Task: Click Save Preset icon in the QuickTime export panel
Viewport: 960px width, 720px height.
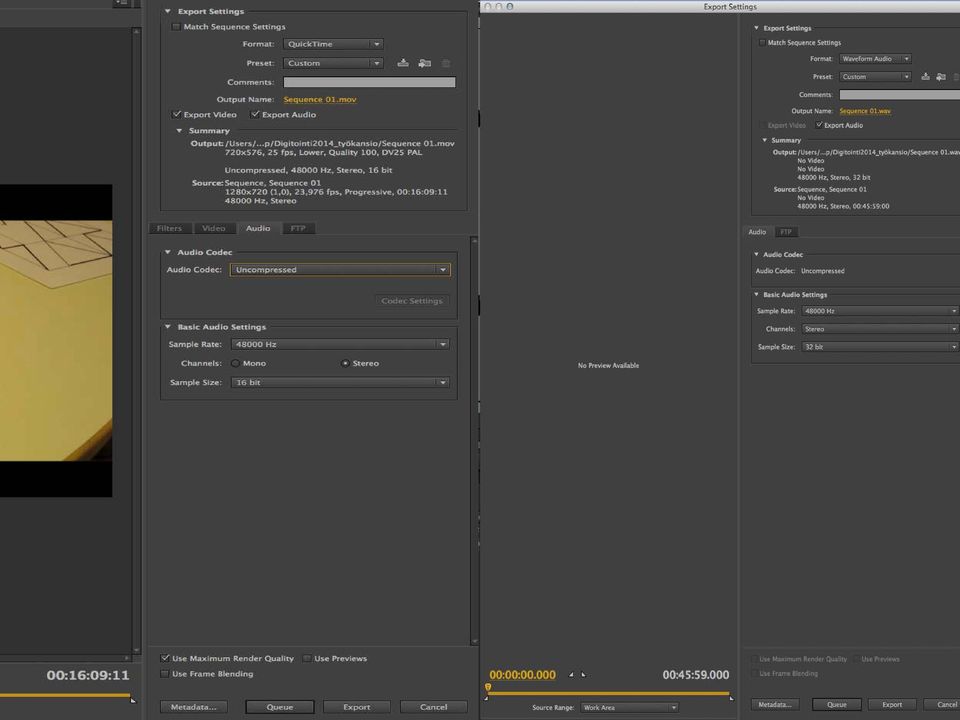Action: point(403,62)
